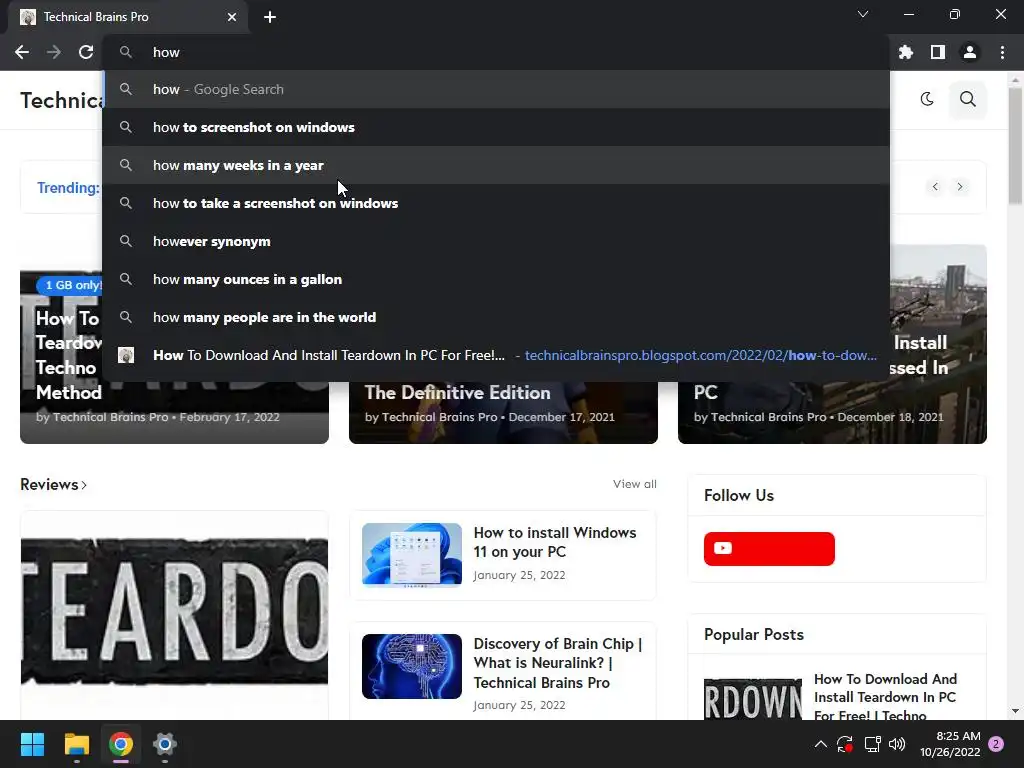Select 'how many ounces in a gallon' suggestion

pyautogui.click(x=496, y=279)
